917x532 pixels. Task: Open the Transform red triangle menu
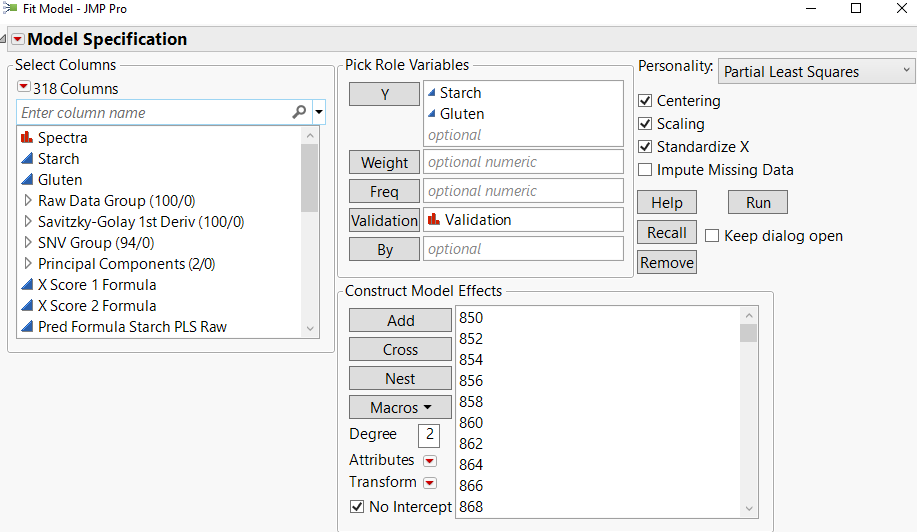430,483
